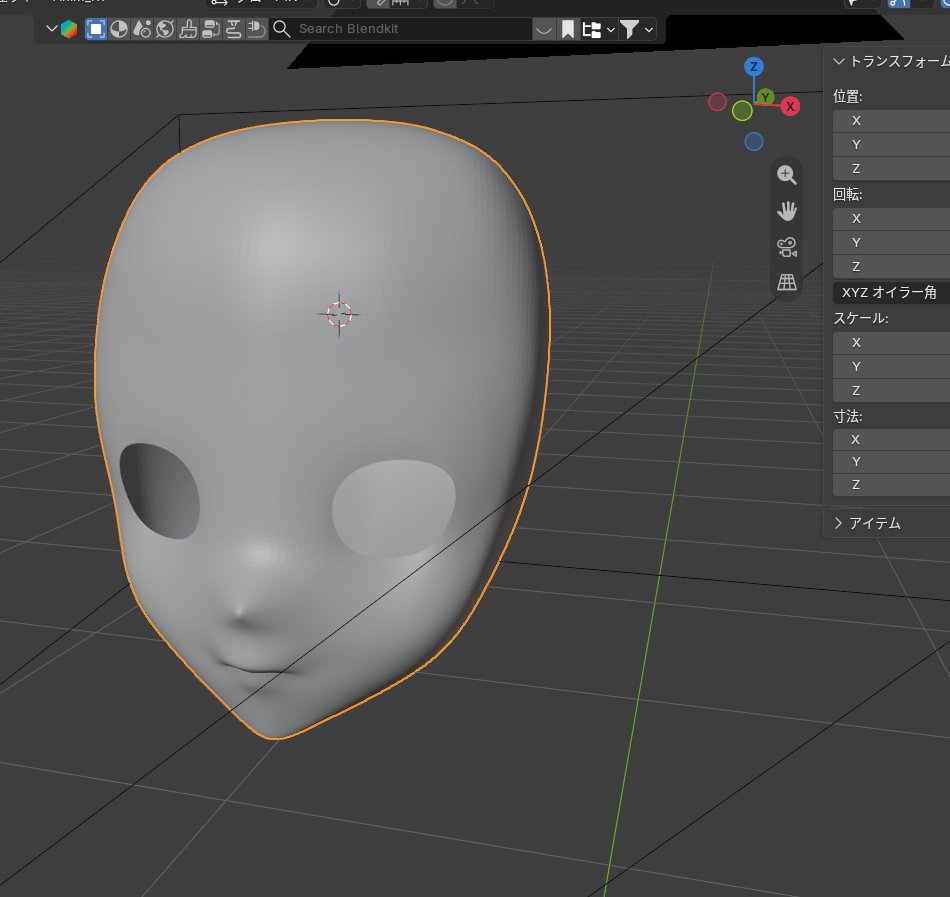Click the BlendKit filter funnel icon
Image resolution: width=950 pixels, height=897 pixels.
pyautogui.click(x=629, y=29)
